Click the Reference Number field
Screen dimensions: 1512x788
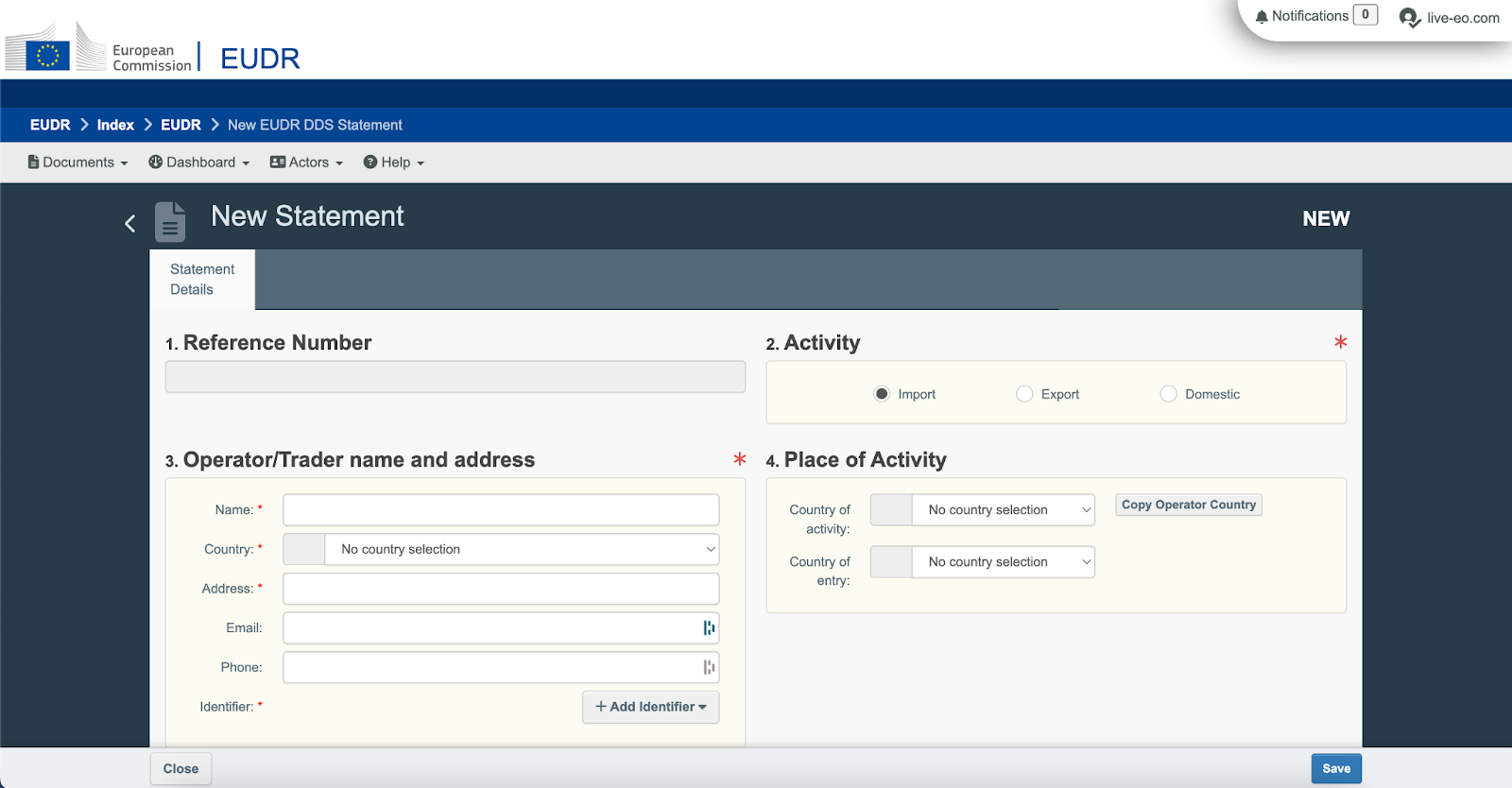coord(455,376)
